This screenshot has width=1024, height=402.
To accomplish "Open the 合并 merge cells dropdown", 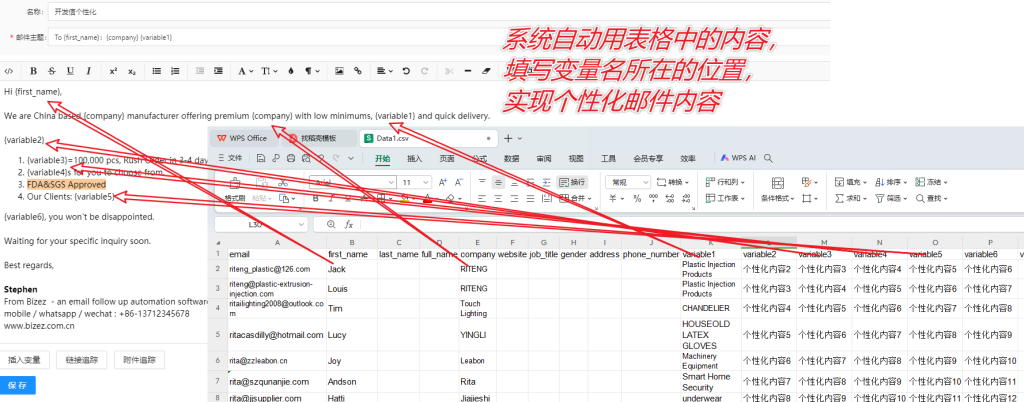I will point(576,198).
